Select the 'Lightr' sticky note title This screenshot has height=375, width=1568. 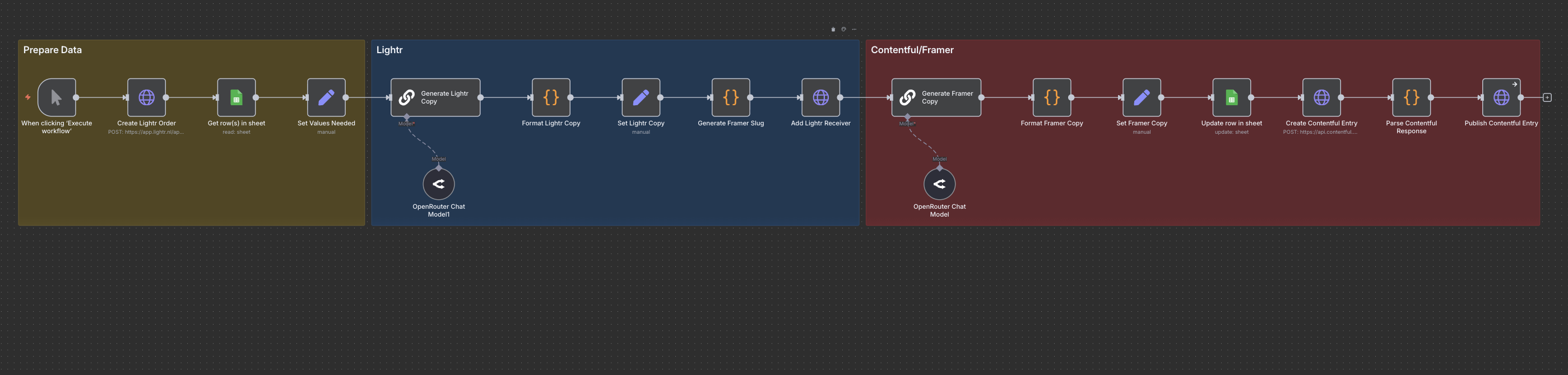[x=389, y=50]
